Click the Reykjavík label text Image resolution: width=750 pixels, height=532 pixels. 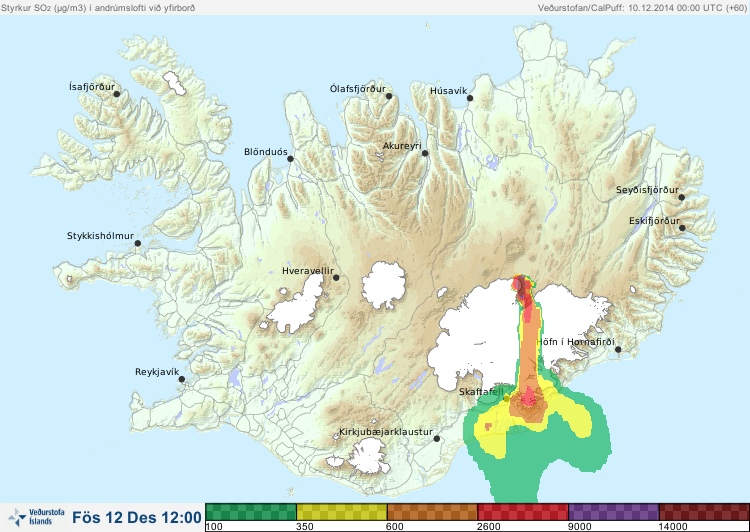pos(157,372)
